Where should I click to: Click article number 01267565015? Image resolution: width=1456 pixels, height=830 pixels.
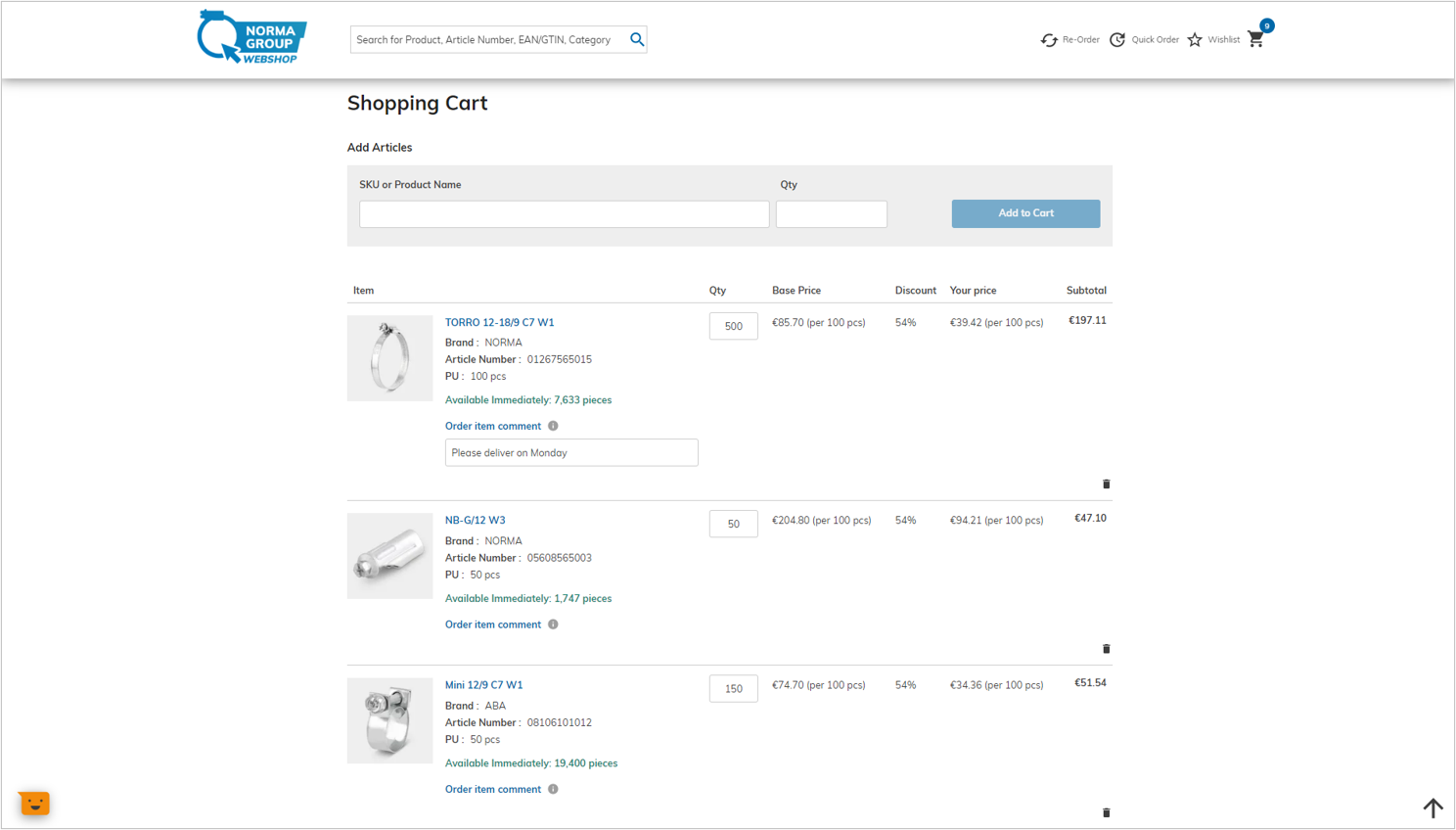[559, 359]
